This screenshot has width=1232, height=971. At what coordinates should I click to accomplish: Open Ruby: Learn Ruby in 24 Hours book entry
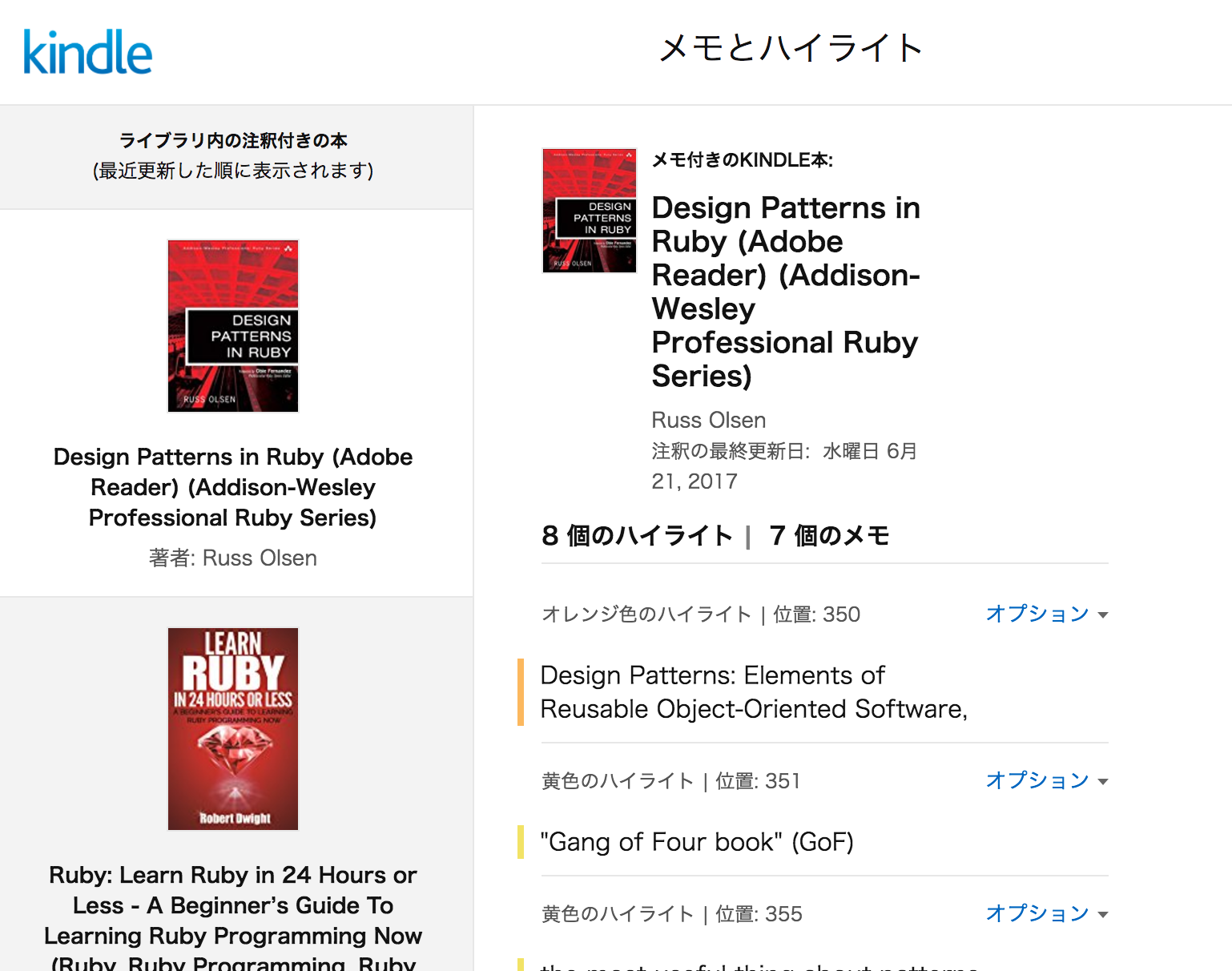[x=232, y=905]
